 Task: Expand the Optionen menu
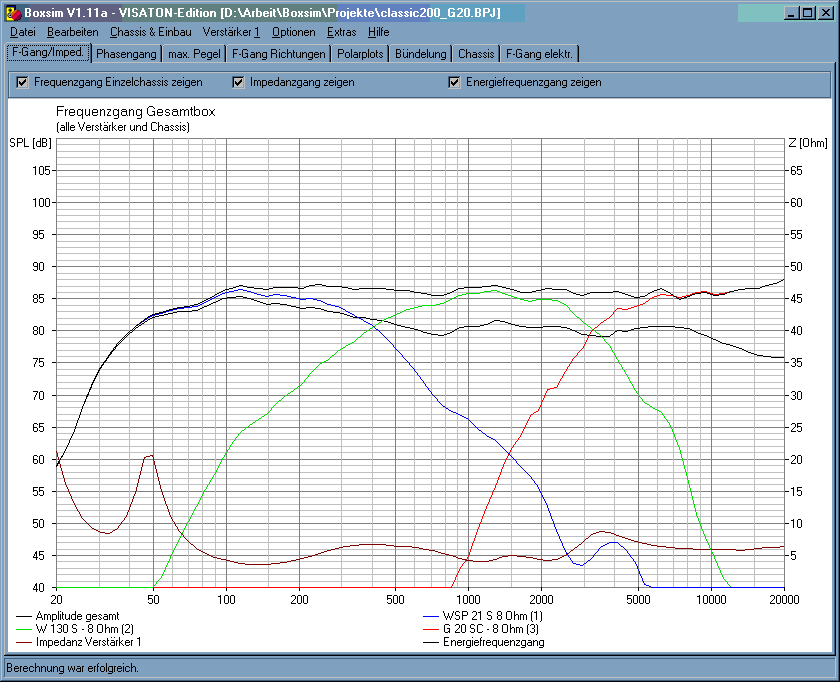pyautogui.click(x=293, y=32)
